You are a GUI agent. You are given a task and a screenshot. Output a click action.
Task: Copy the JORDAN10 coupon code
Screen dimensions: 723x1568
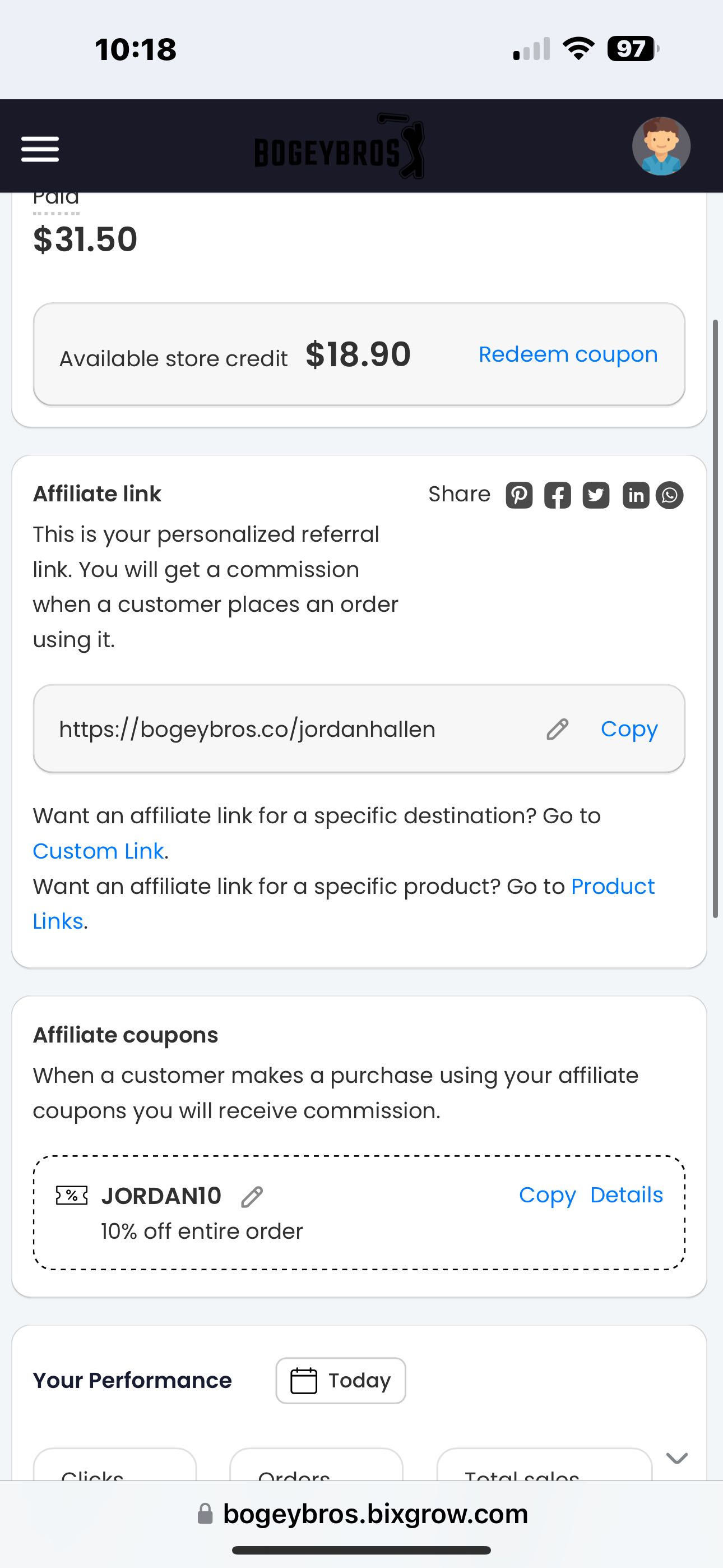[547, 1195]
